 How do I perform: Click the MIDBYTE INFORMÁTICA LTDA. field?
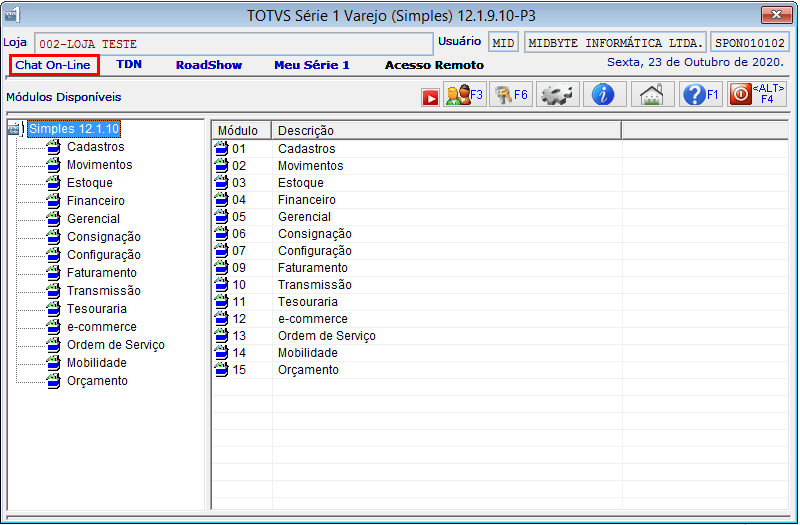click(615, 43)
